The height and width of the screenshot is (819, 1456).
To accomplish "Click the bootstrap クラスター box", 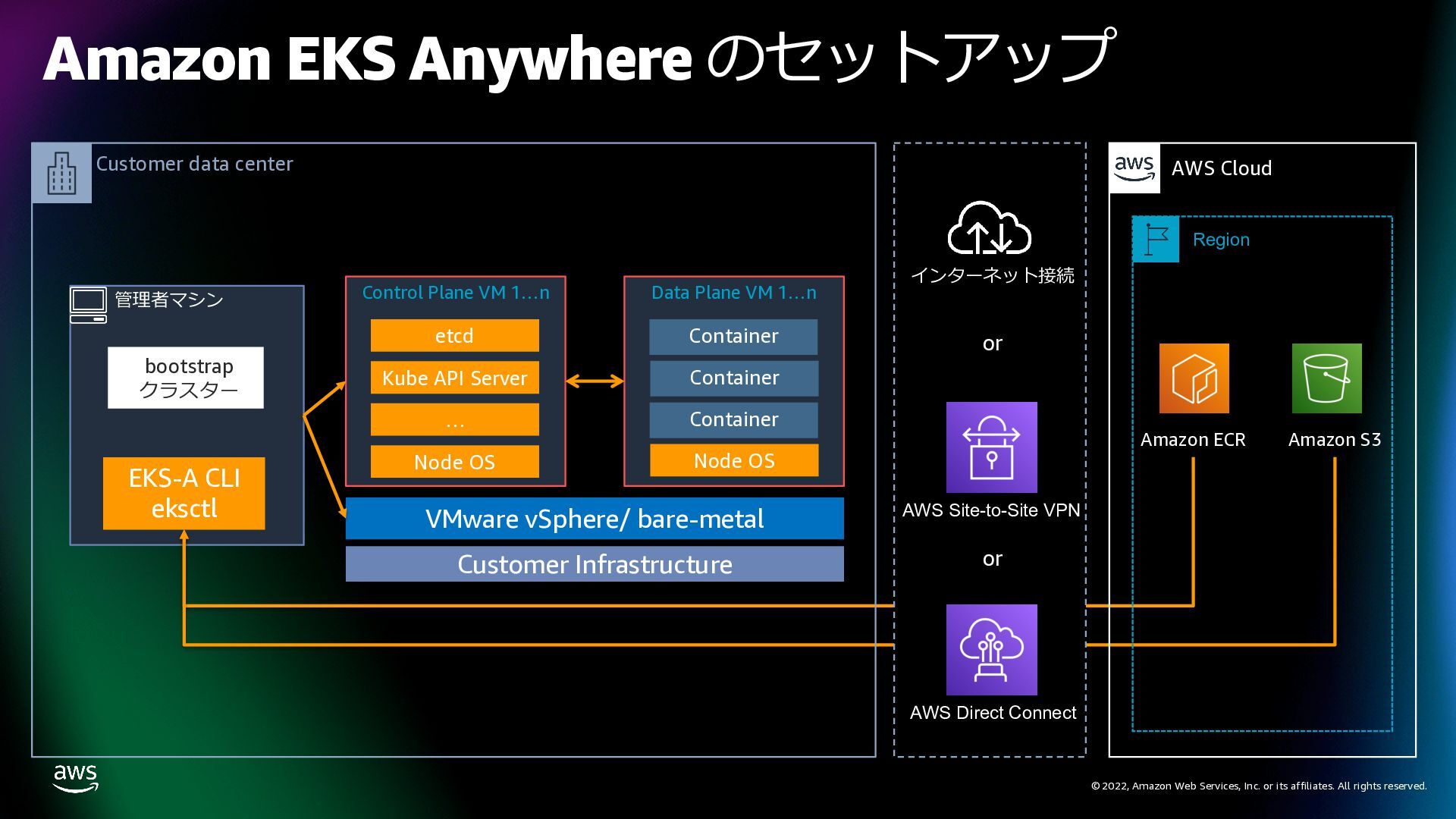I will pyautogui.click(x=186, y=378).
